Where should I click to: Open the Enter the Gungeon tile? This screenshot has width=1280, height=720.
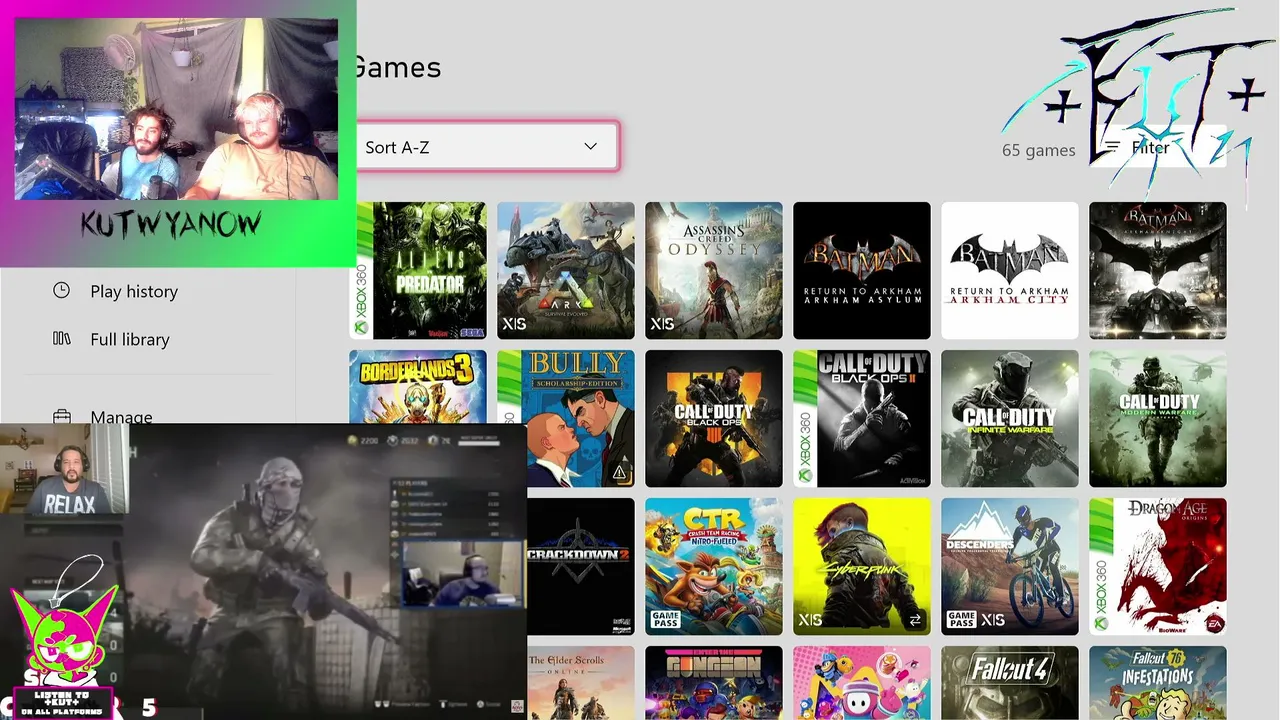[x=714, y=683]
